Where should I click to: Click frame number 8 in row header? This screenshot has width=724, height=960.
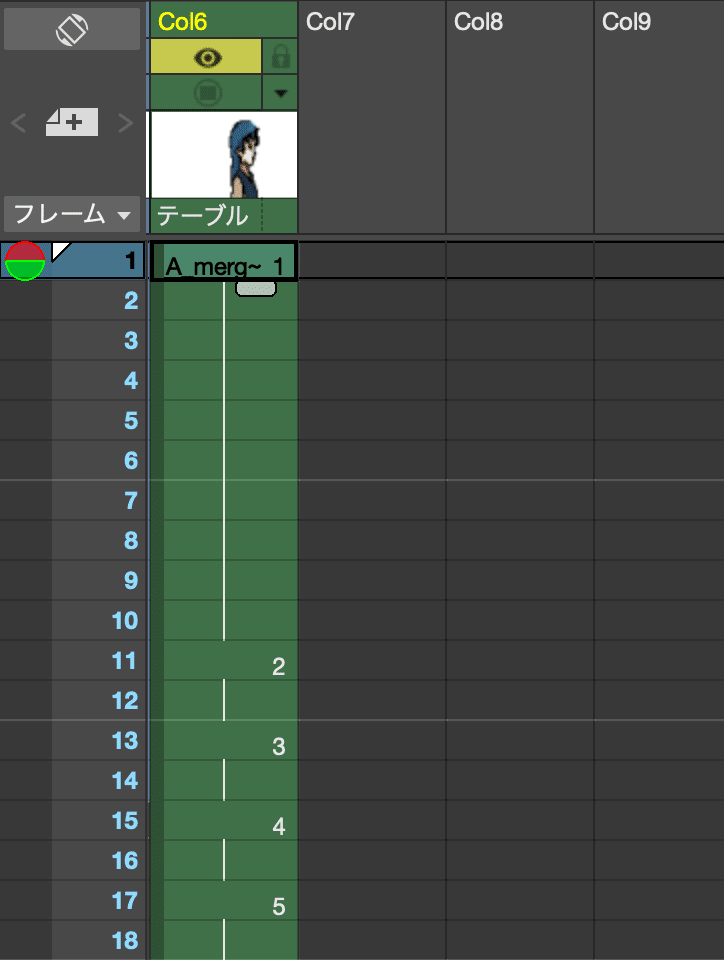click(131, 541)
